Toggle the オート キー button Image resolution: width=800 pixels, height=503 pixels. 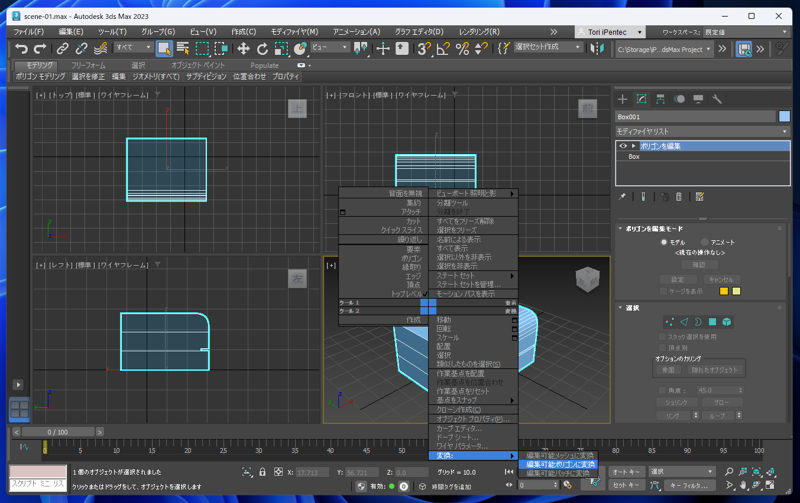[626, 472]
